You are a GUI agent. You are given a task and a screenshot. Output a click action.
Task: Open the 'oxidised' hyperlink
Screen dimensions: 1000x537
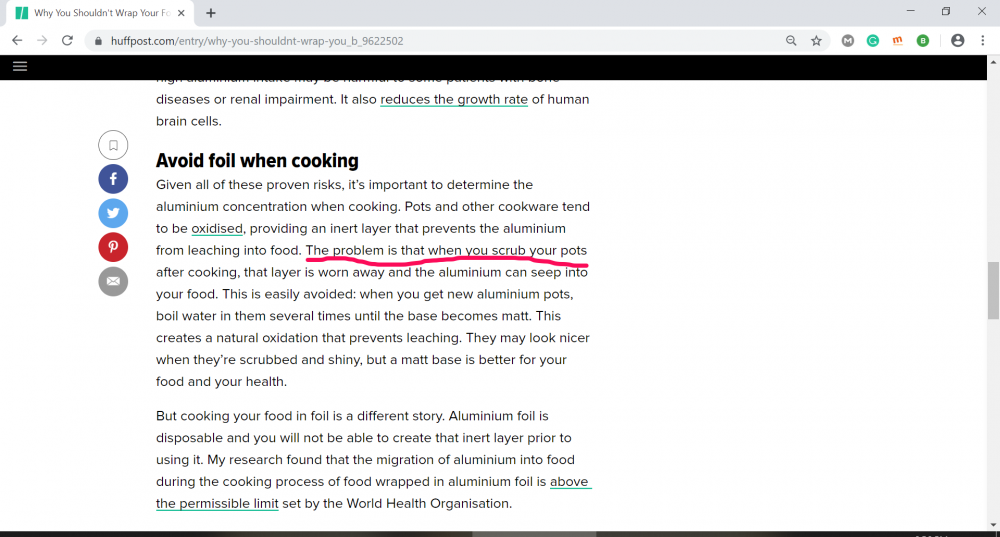pyautogui.click(x=217, y=228)
